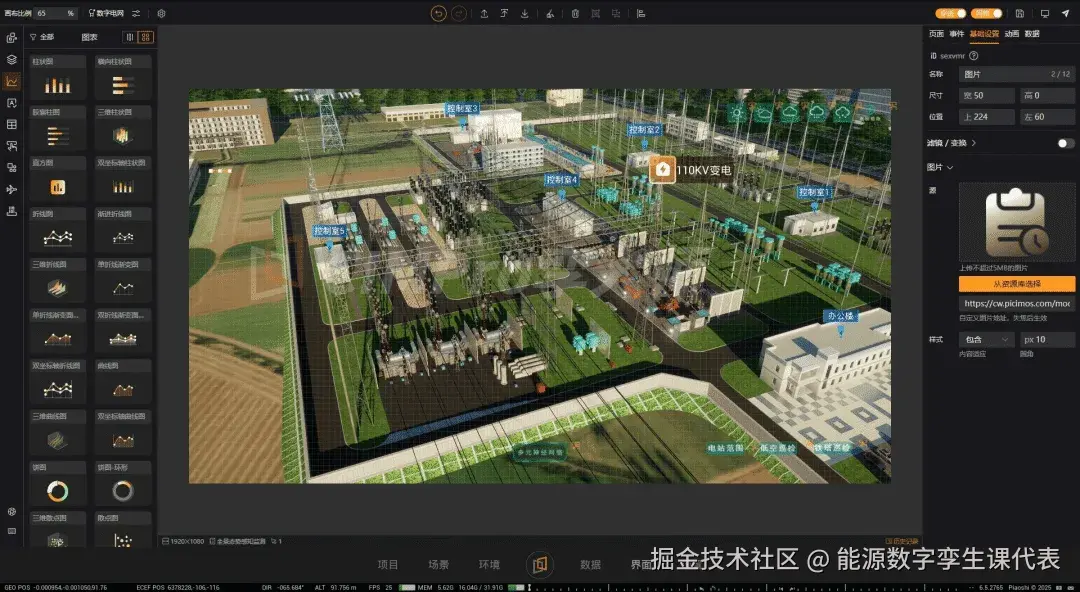
Task: Switch to the 基础设置 tab
Action: coord(984,34)
